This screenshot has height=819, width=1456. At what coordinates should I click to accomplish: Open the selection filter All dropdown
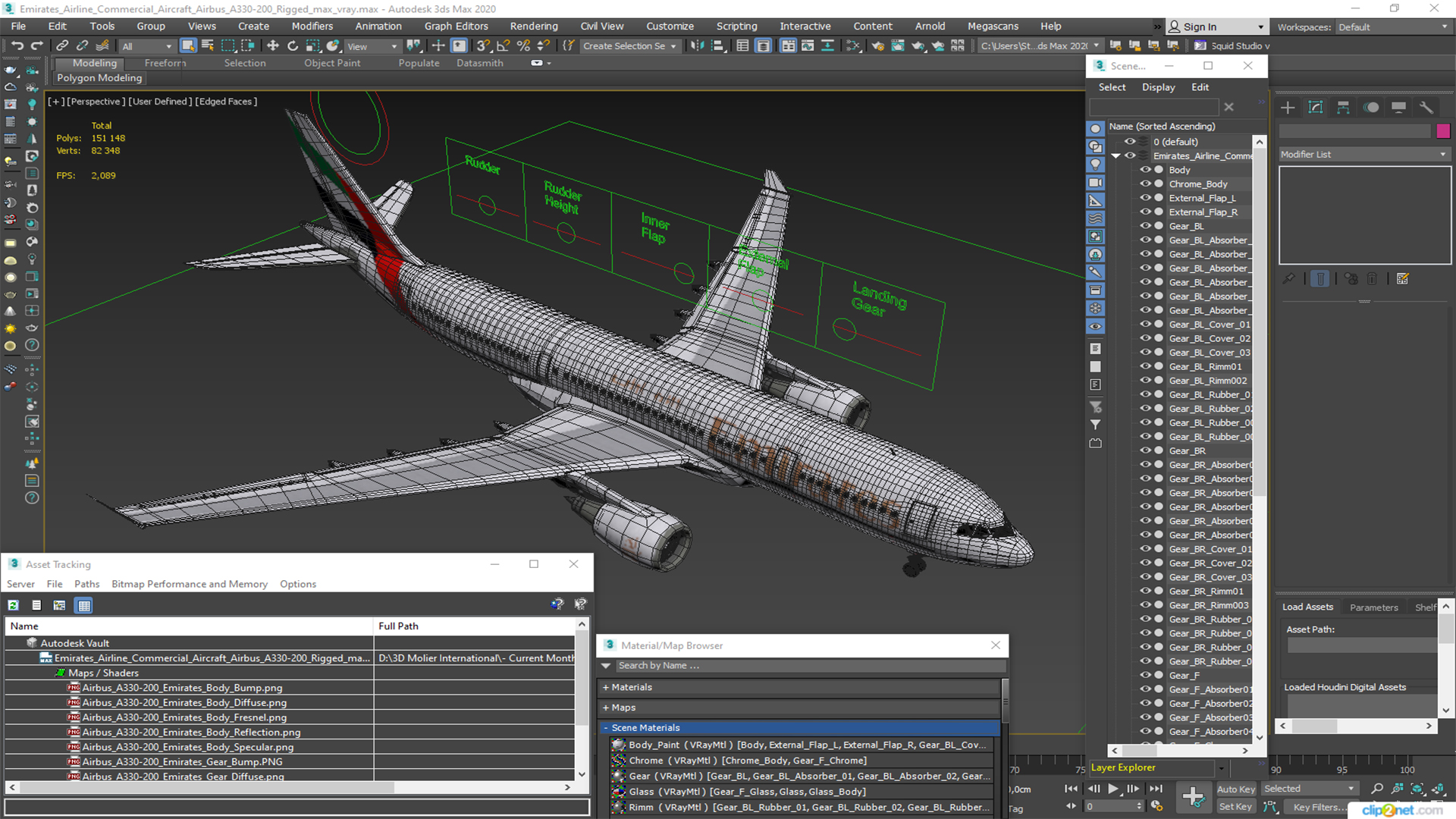click(x=146, y=46)
